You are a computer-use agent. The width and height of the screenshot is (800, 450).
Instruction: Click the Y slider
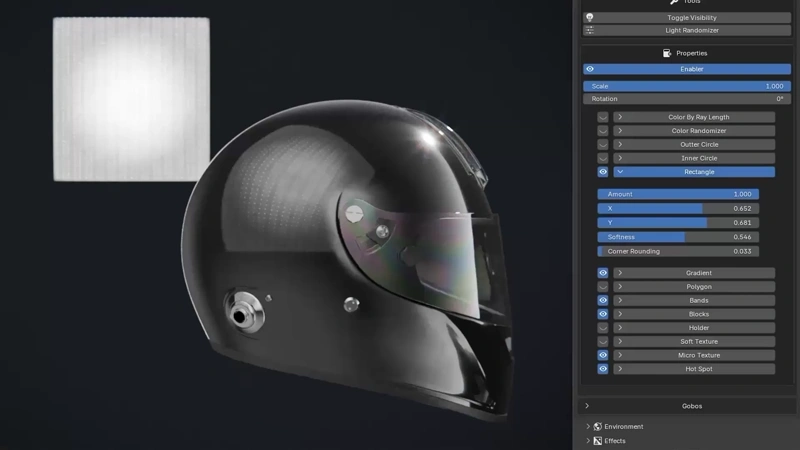click(678, 223)
